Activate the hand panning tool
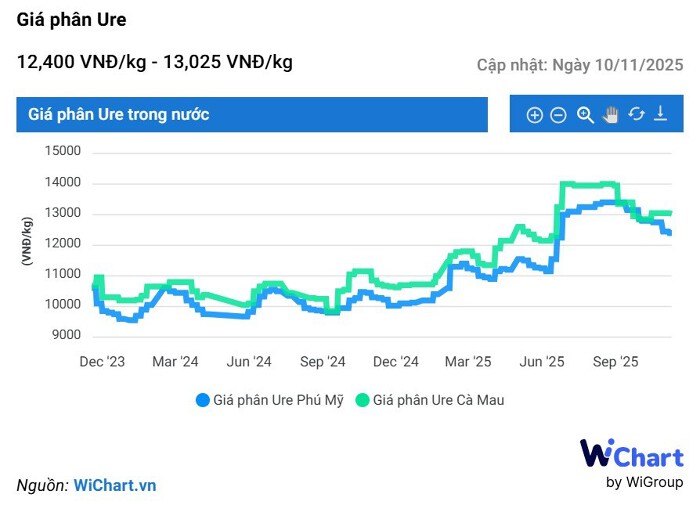The image size is (700, 505). (611, 115)
